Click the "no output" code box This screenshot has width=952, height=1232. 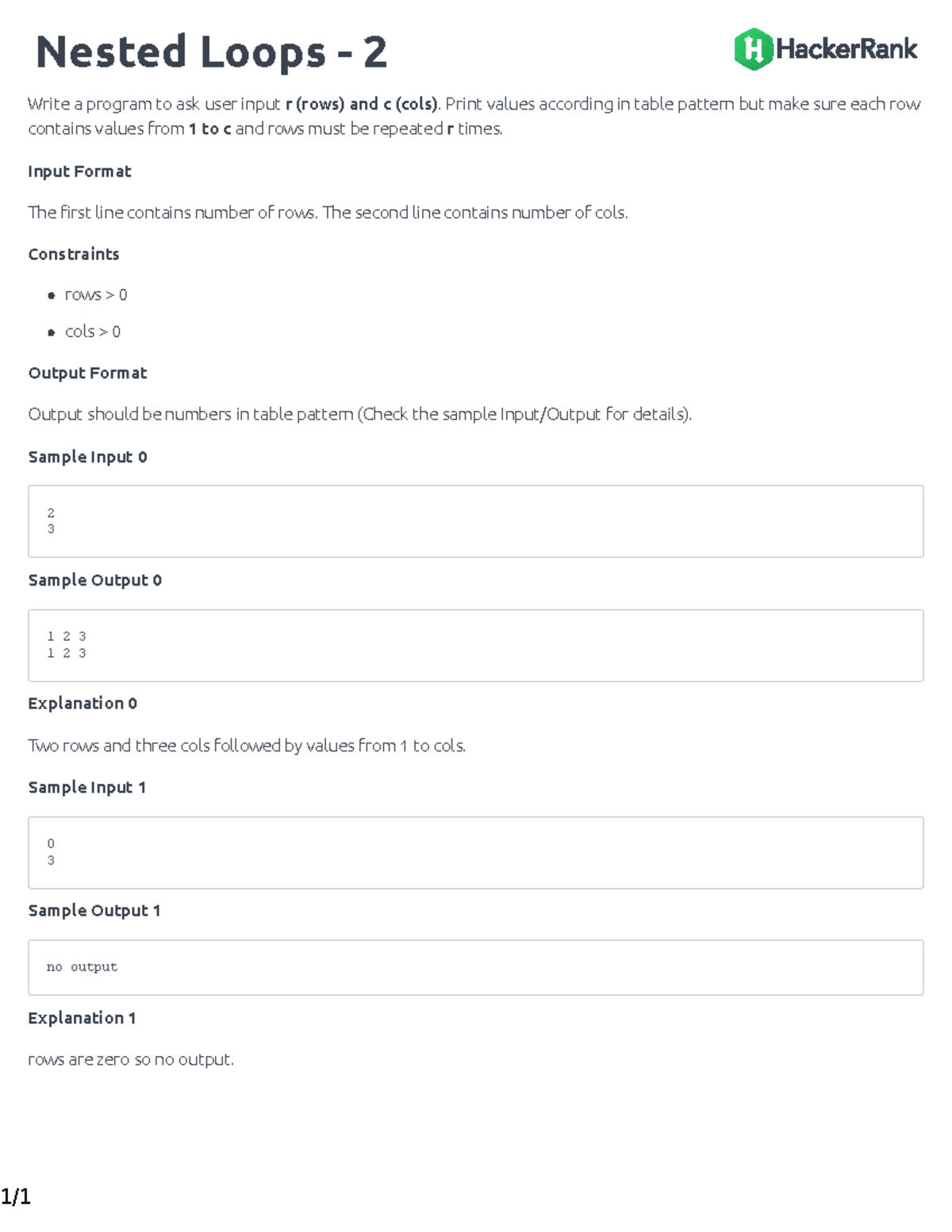pyautogui.click(x=475, y=967)
